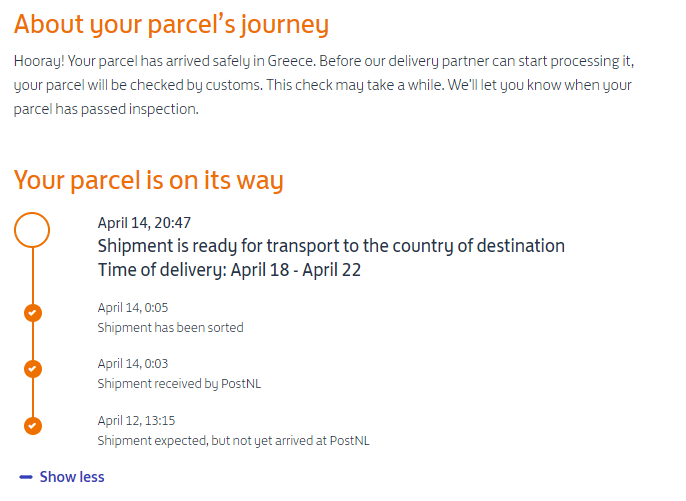This screenshot has height=501, width=686.
Task: Click checkmark icon for Shipment has been sorted
Action: (x=33, y=313)
